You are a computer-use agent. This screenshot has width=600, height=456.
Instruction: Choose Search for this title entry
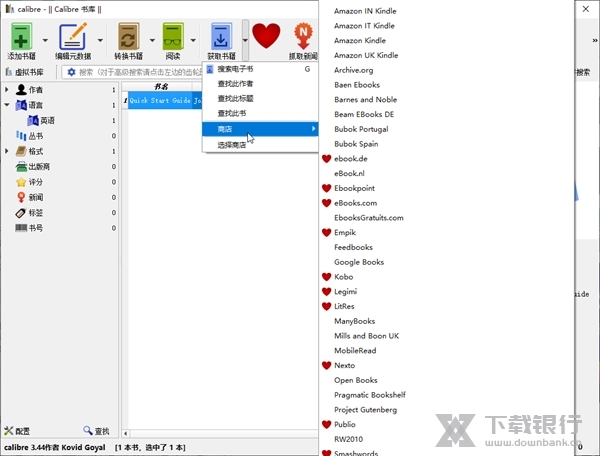(x=260, y=99)
